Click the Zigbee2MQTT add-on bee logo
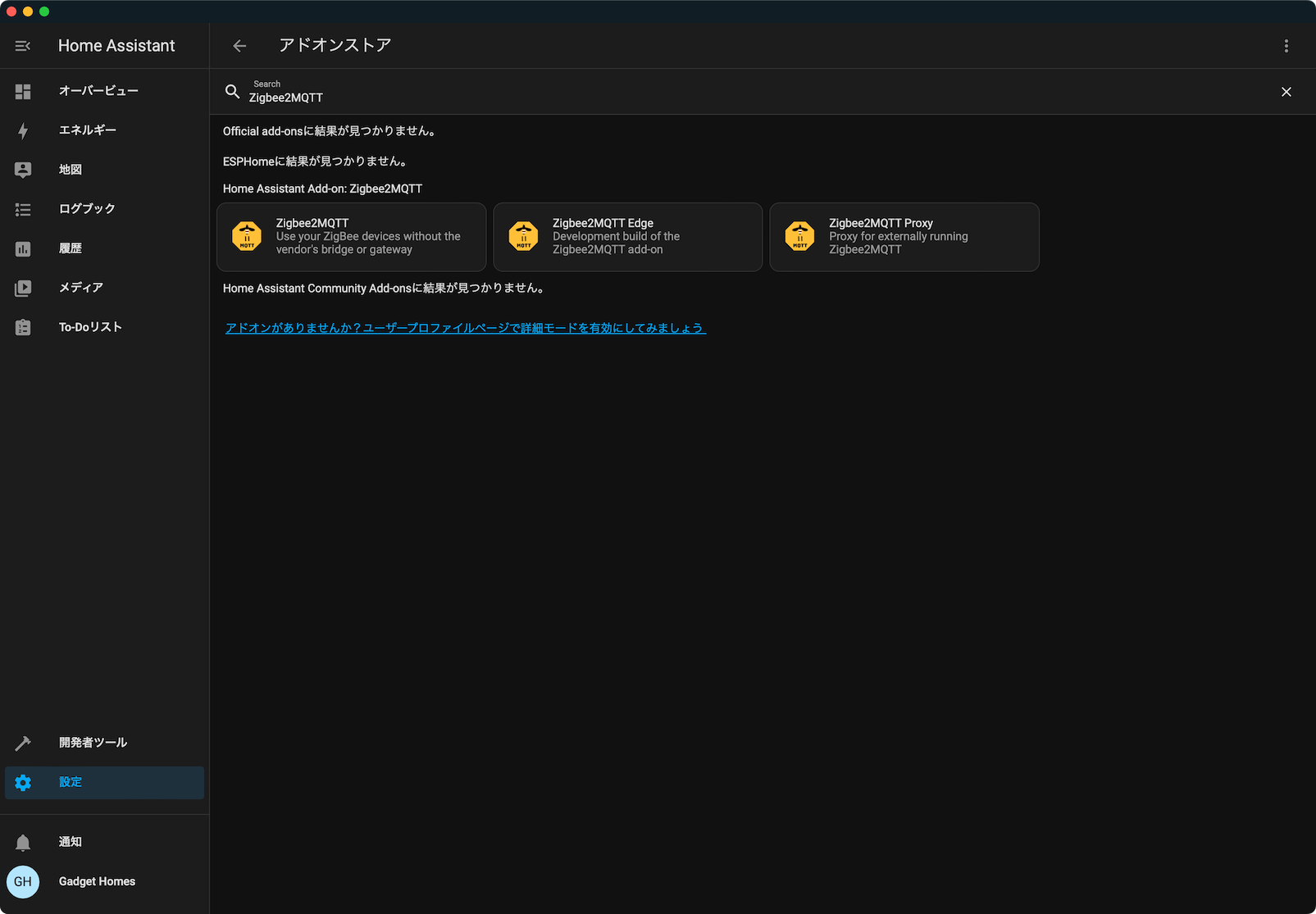The width and height of the screenshot is (1316, 914). coord(247,236)
